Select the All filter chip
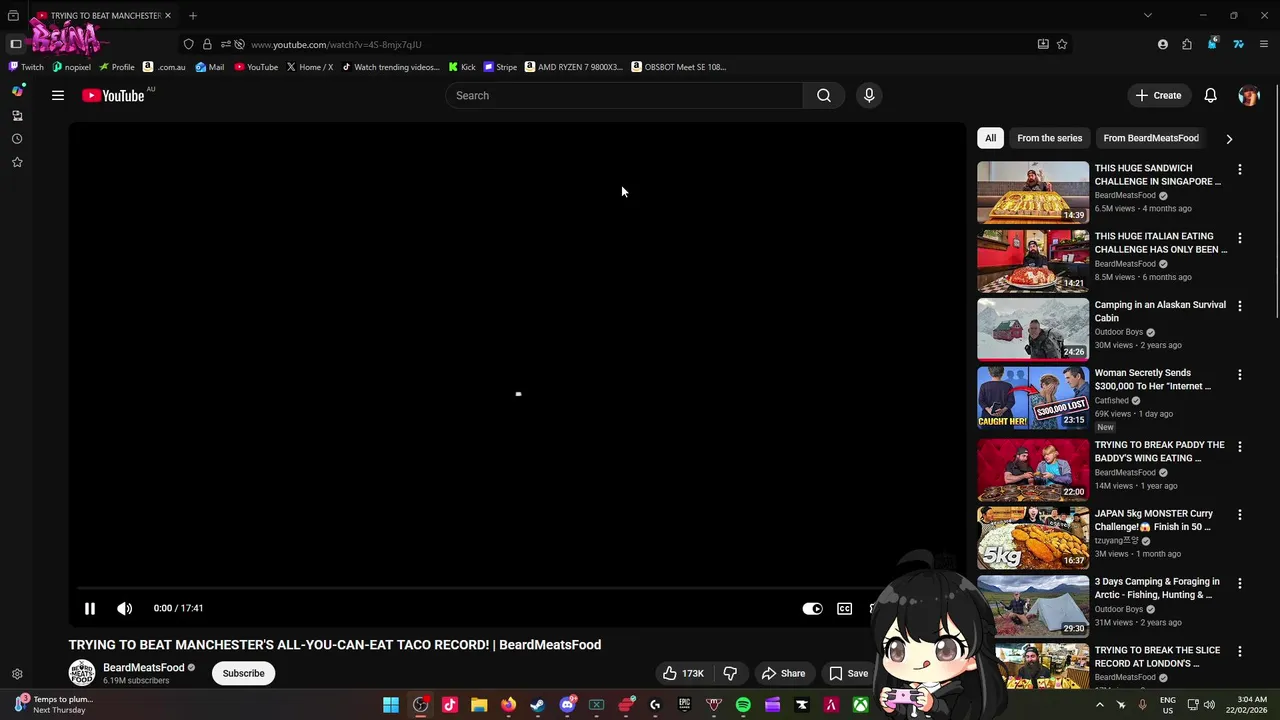Viewport: 1280px width, 720px height. pyautogui.click(x=990, y=138)
